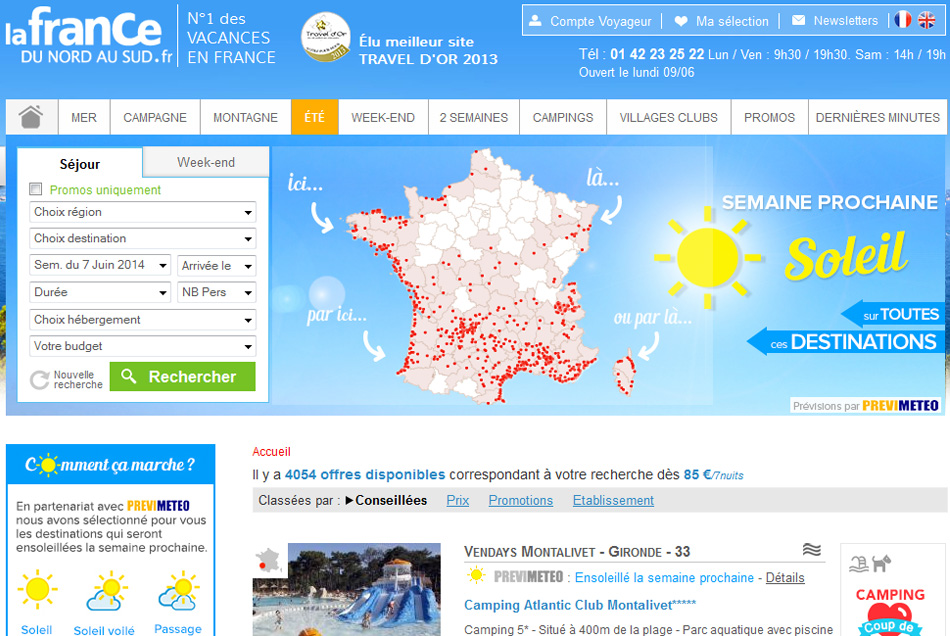Screen dimensions: 950x636
Task: Open the PROMOS menu item
Action: click(769, 117)
